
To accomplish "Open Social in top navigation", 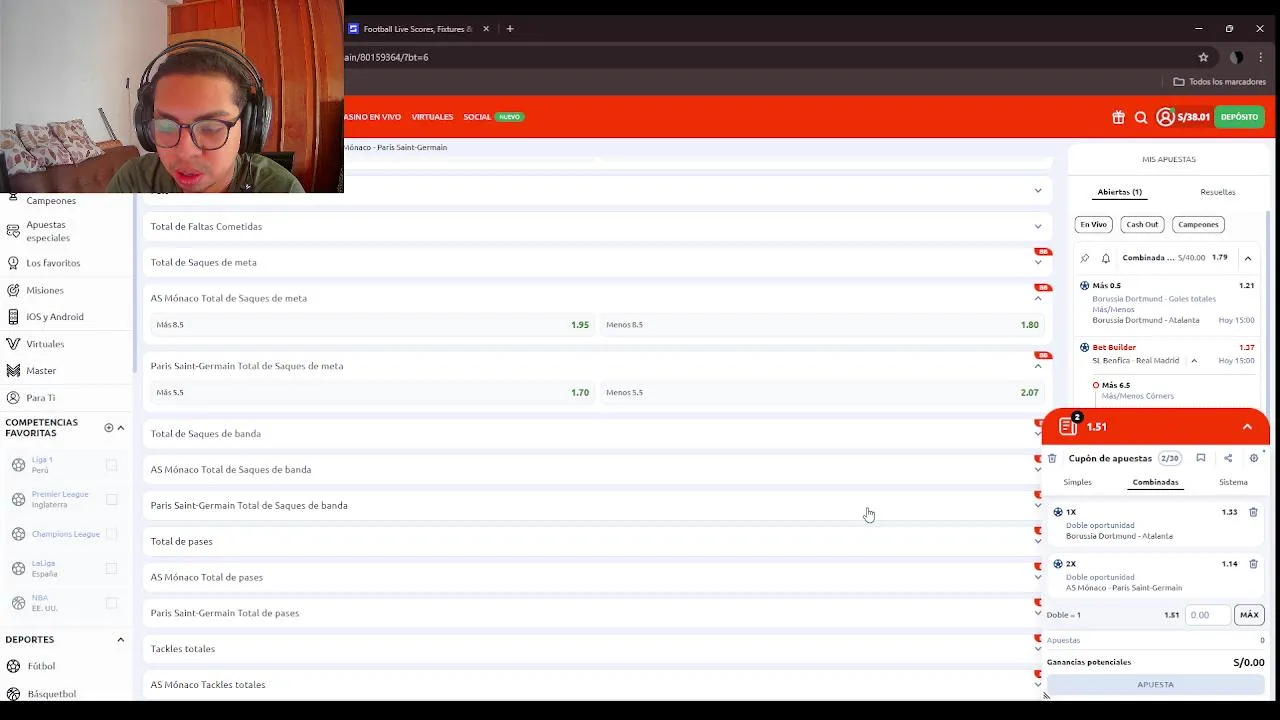I will click(477, 117).
